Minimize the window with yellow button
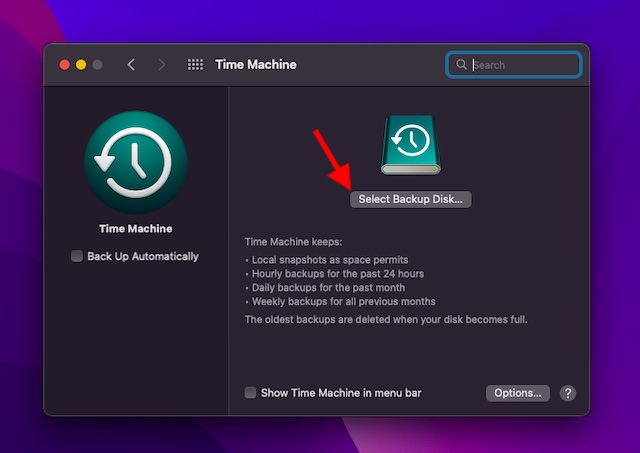The height and width of the screenshot is (453, 640). [81, 64]
